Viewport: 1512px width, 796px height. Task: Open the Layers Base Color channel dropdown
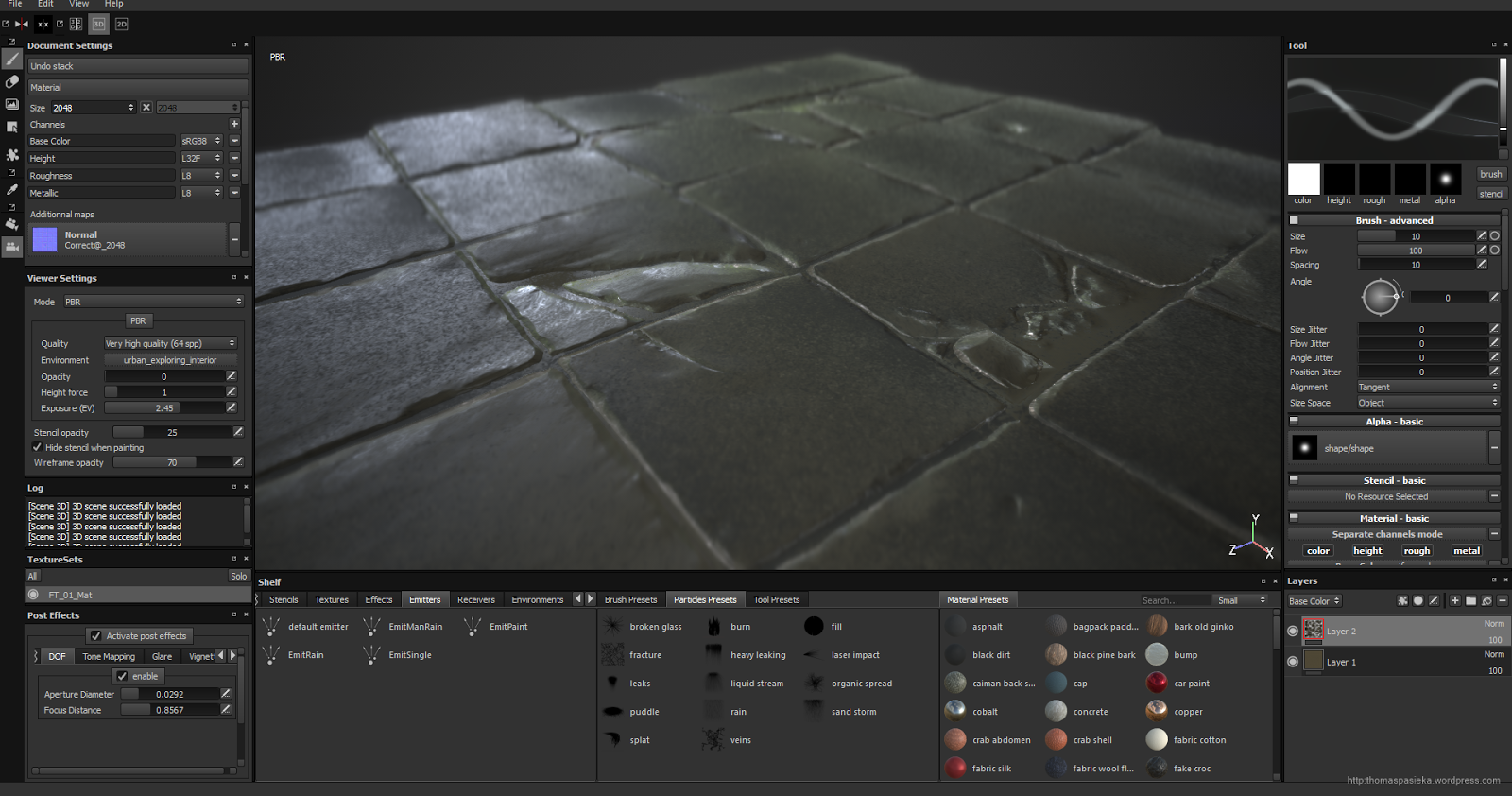1314,601
